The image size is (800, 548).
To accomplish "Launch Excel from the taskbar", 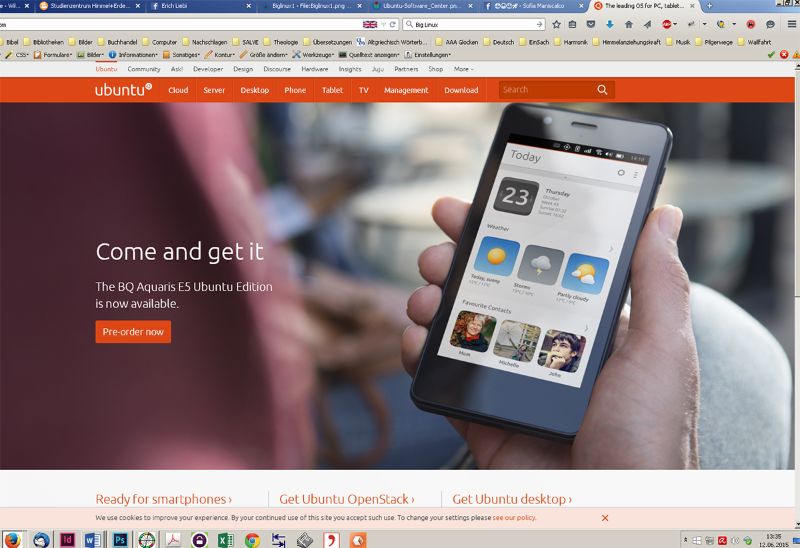I will pos(226,539).
